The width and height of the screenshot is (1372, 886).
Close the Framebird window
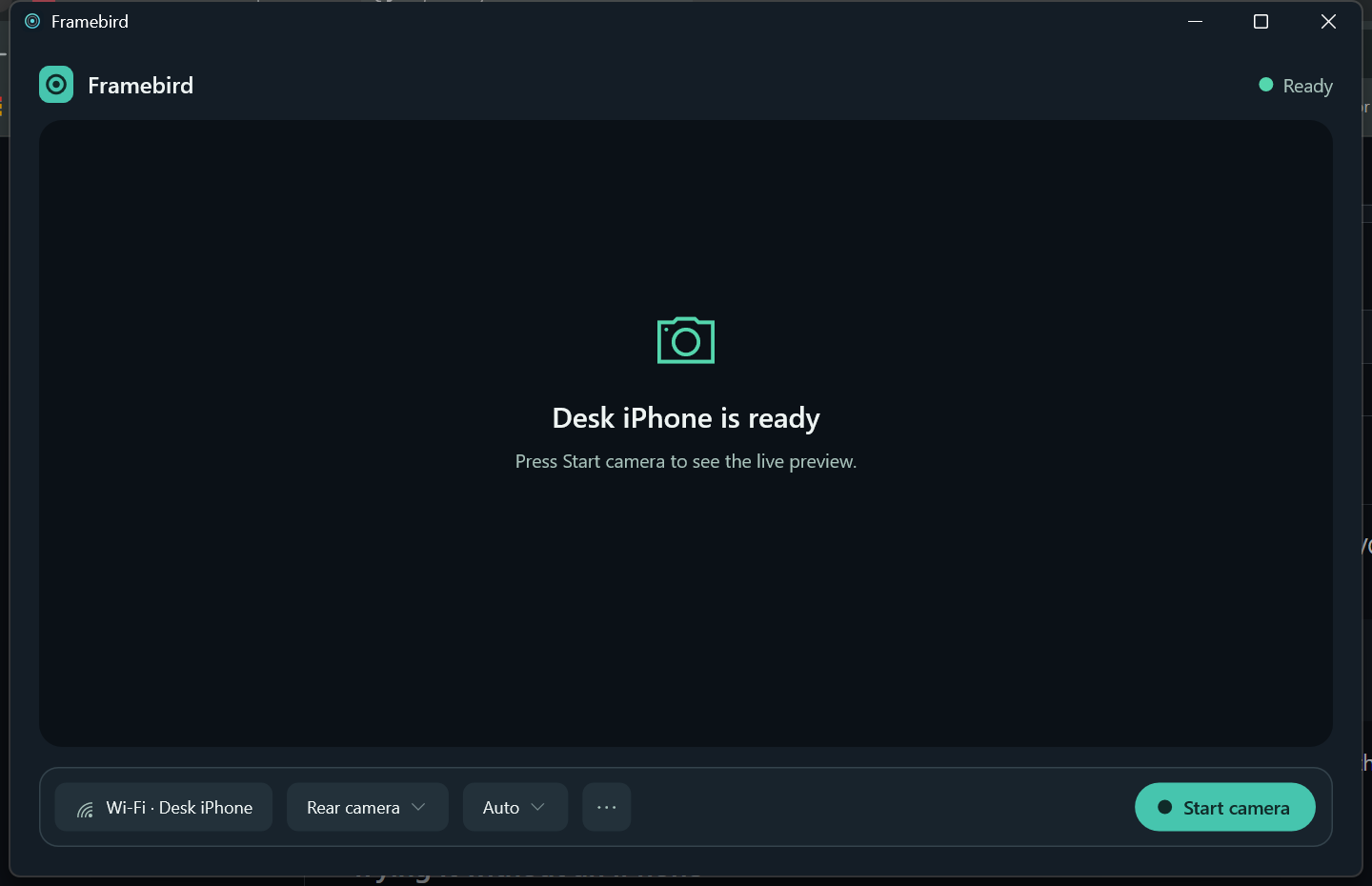[1328, 21]
